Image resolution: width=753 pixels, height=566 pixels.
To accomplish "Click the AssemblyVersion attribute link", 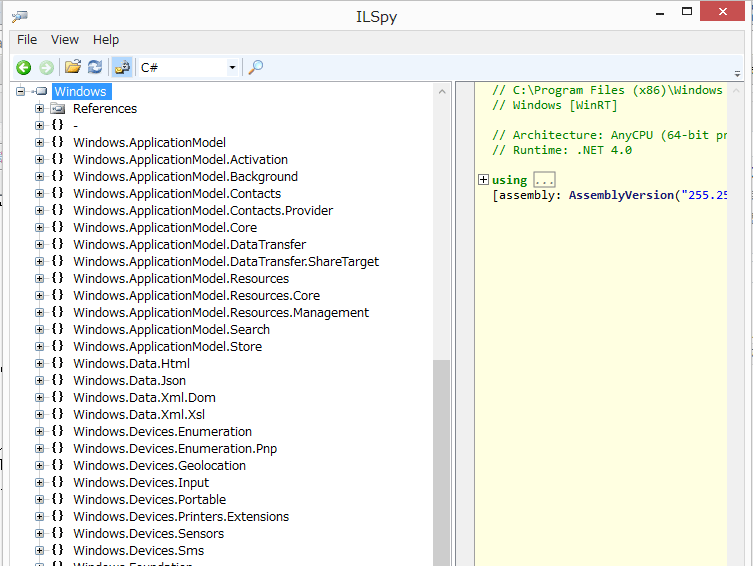I will point(621,195).
